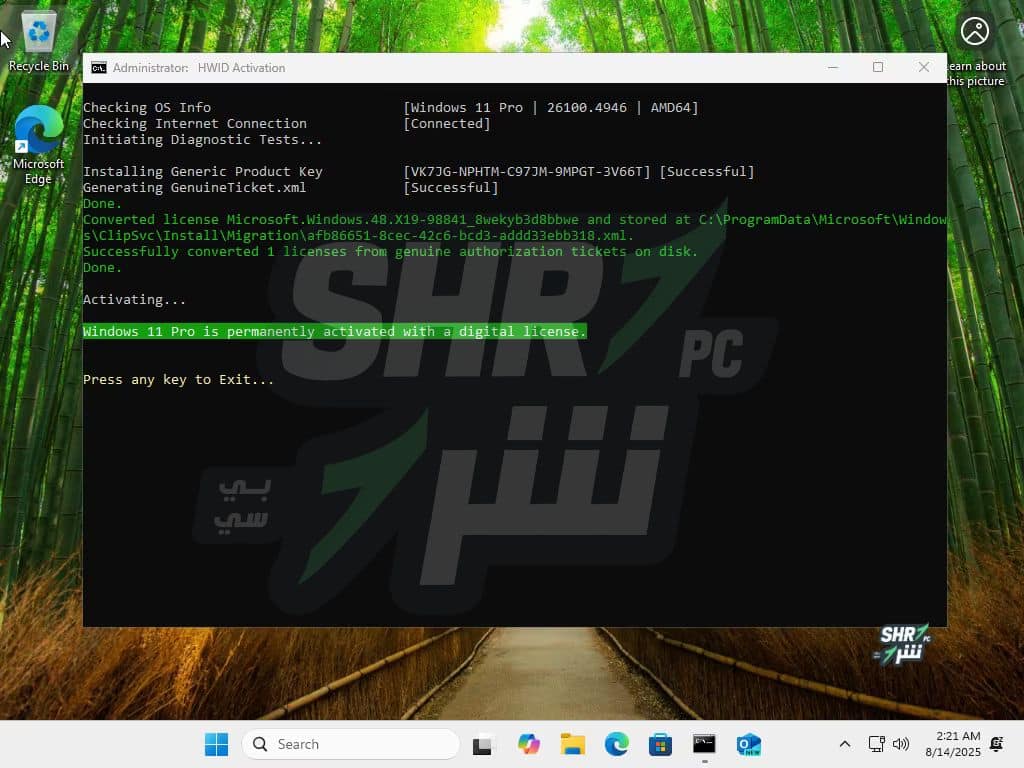
Task: Open Outlook (new) from the taskbar
Action: 748,744
